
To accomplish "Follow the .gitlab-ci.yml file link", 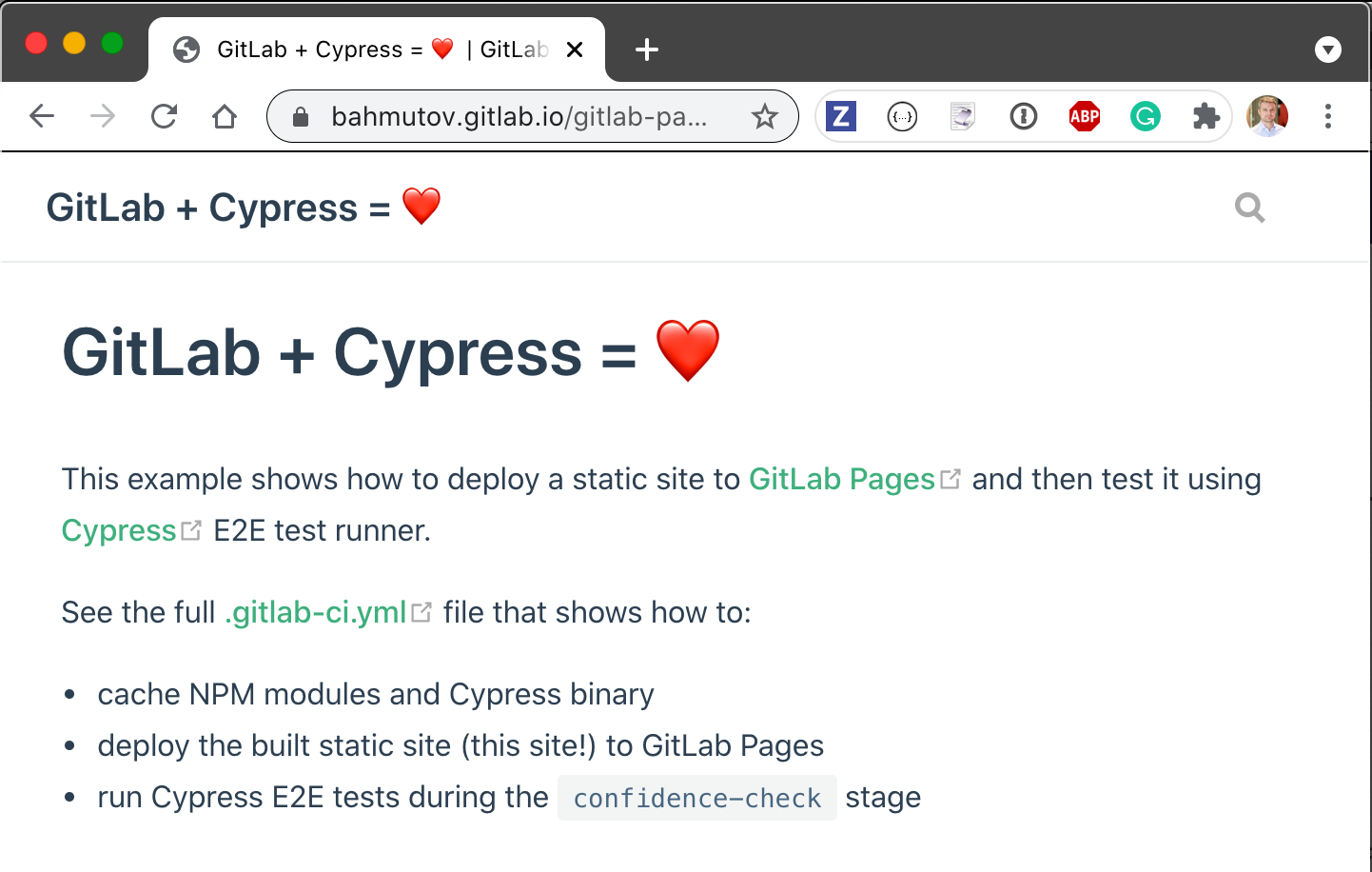I will 316,612.
